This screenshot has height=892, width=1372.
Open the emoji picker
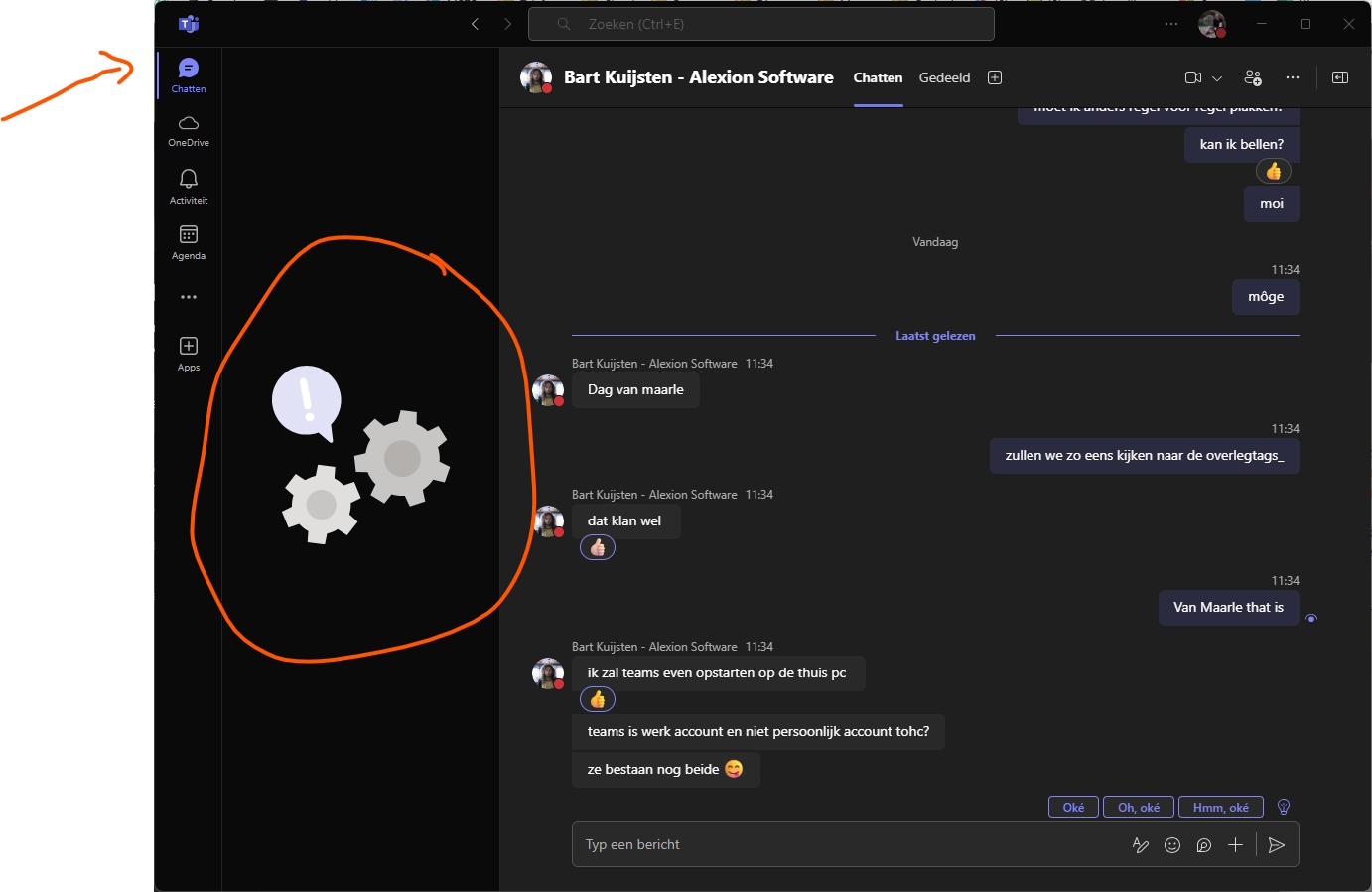pyautogui.click(x=1172, y=845)
